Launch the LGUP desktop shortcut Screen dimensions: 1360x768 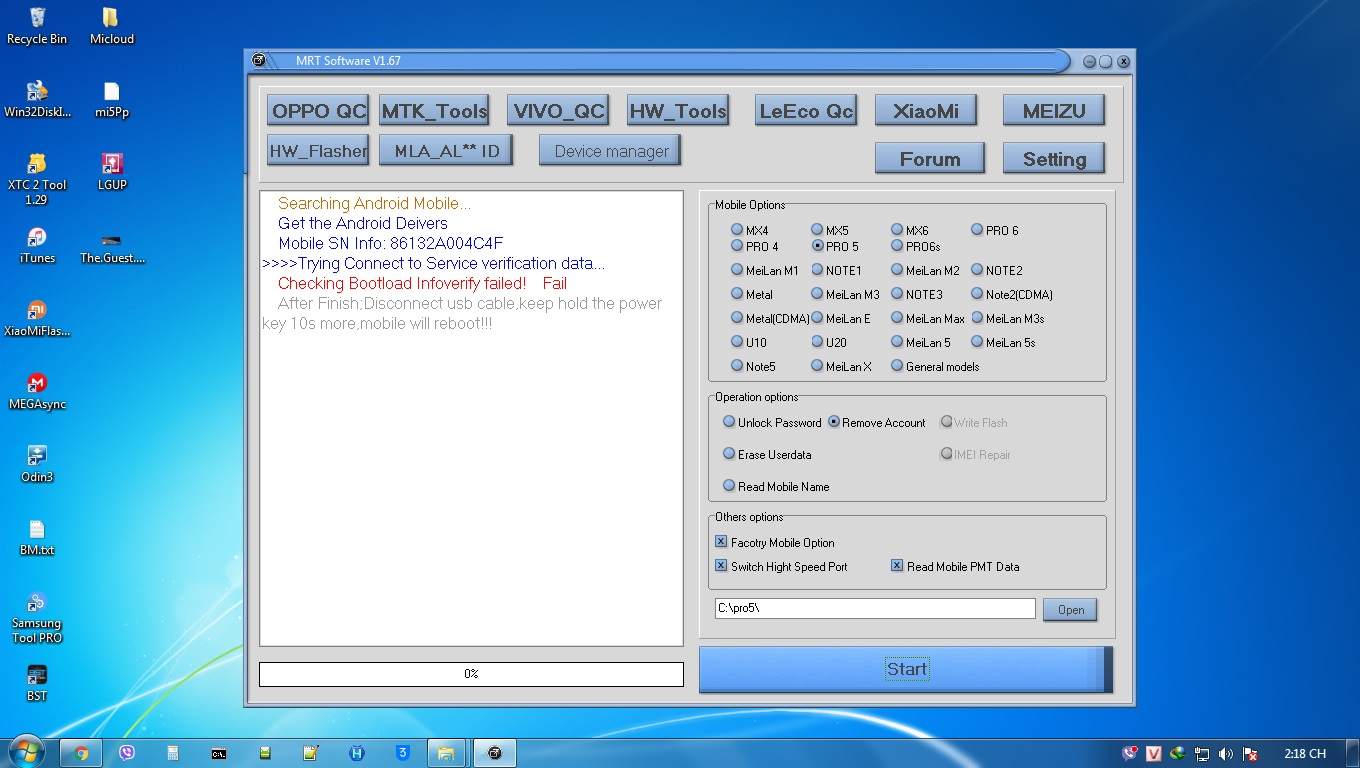(x=112, y=172)
